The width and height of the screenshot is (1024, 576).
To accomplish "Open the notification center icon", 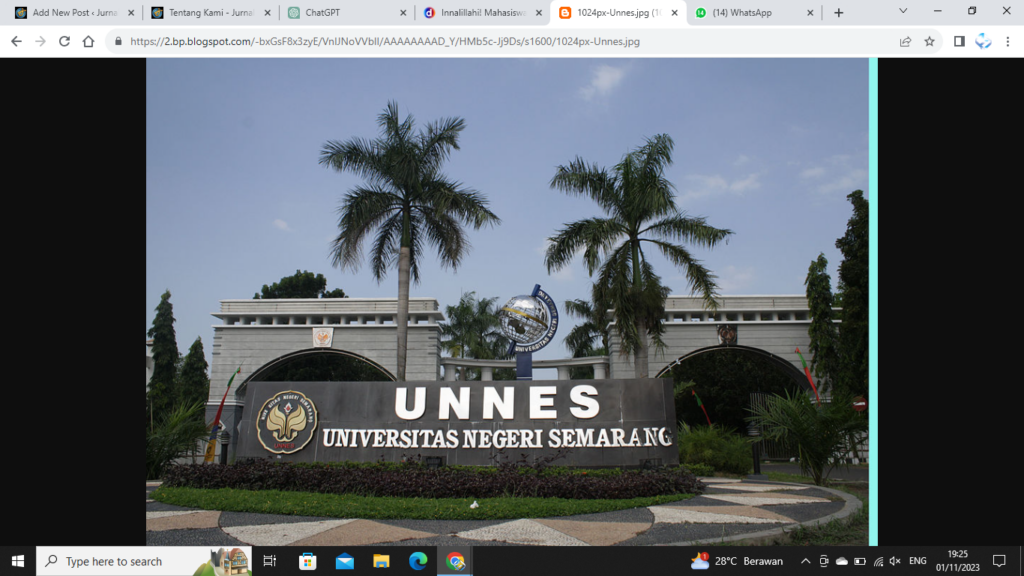I will point(999,561).
